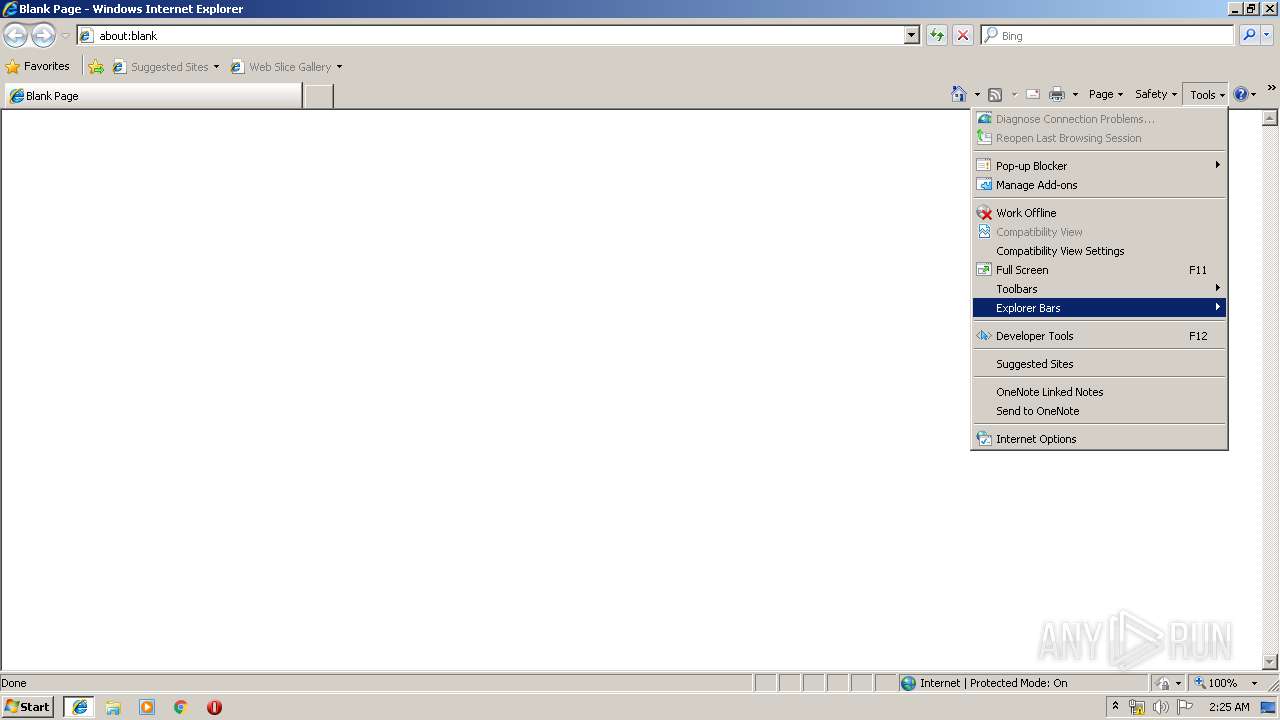Click the Read Mail envelope icon

[1033, 95]
